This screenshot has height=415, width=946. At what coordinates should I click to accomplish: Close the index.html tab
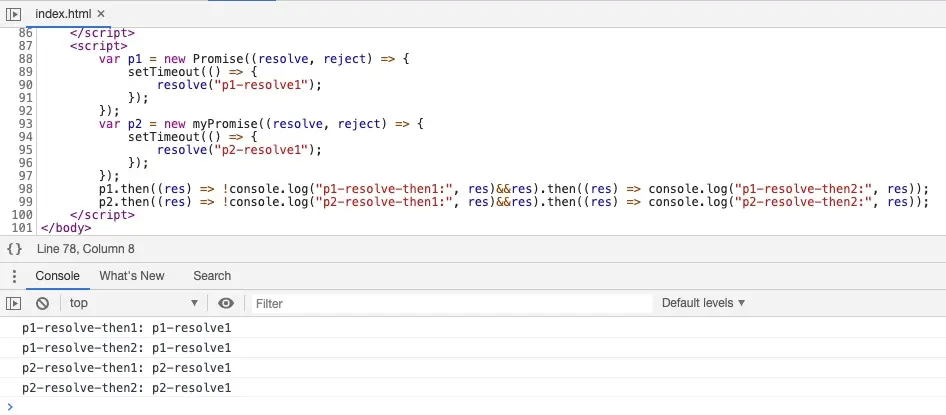101,13
